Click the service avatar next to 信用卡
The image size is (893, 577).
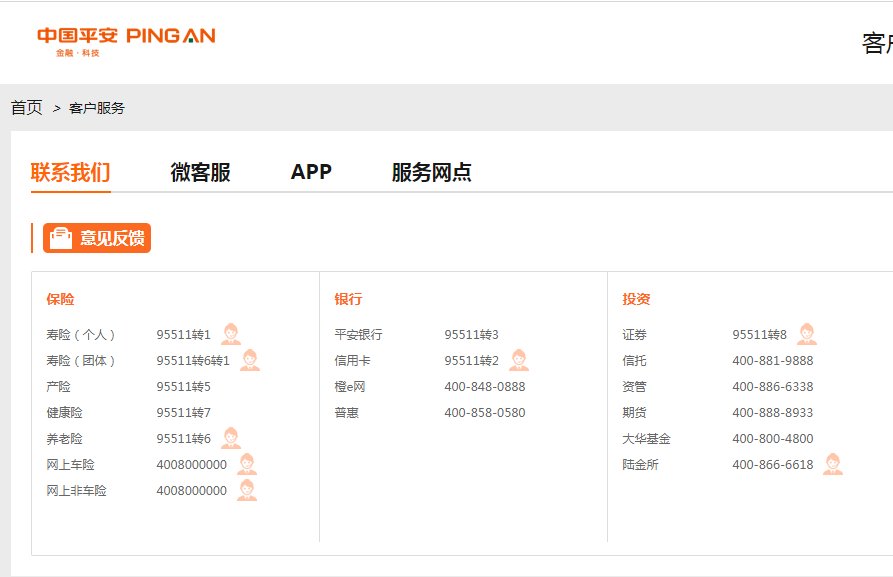[518, 360]
